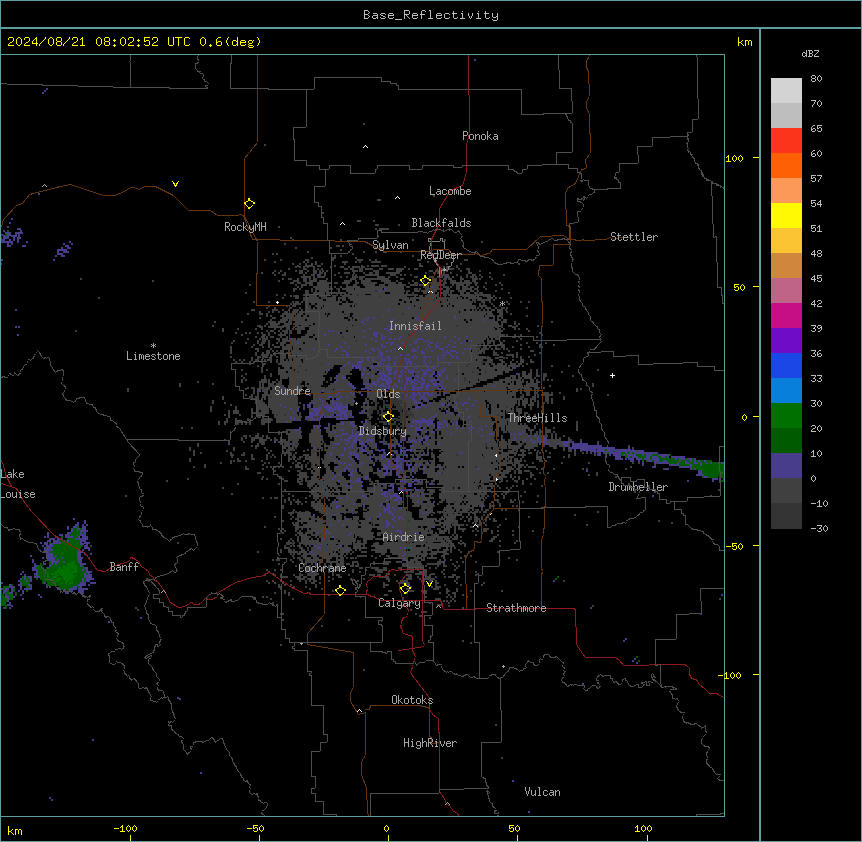Viewport: 862px width, 842px height.
Task: Click the Ponoka city label
Action: point(480,136)
